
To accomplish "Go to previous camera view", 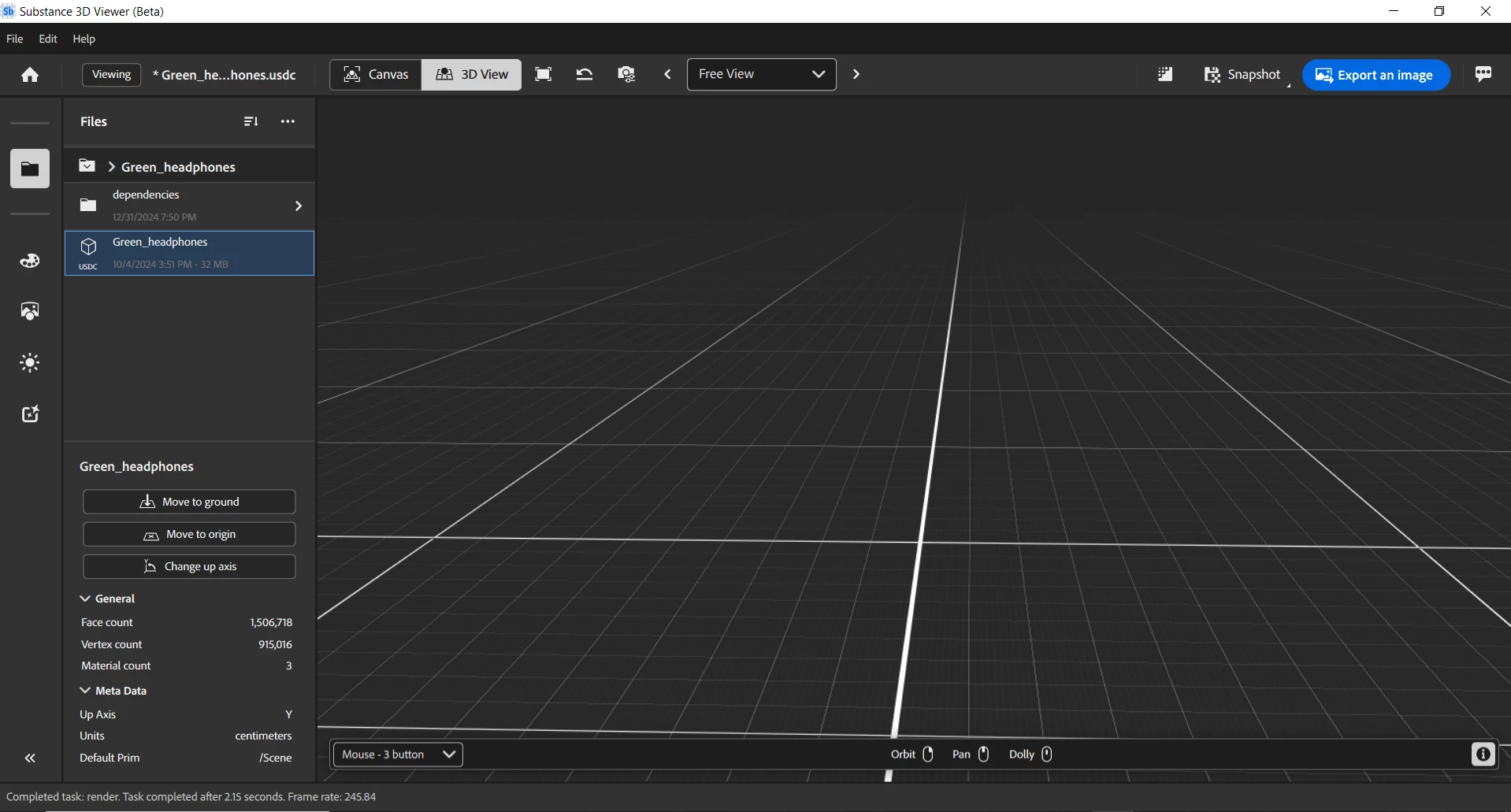I will click(668, 74).
